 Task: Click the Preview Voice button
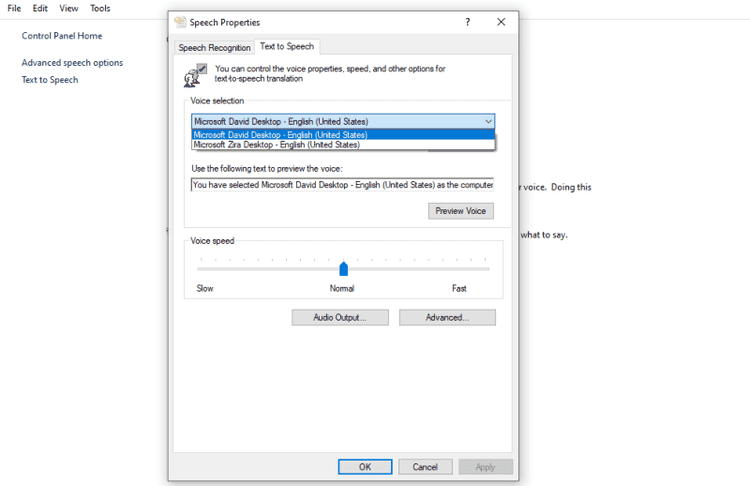(x=461, y=211)
